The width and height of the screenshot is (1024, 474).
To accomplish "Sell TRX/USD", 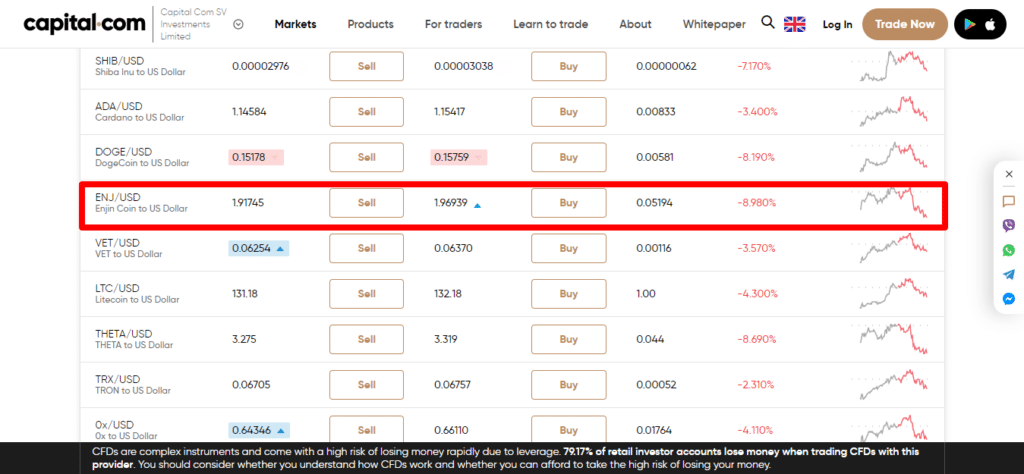I will tap(366, 385).
